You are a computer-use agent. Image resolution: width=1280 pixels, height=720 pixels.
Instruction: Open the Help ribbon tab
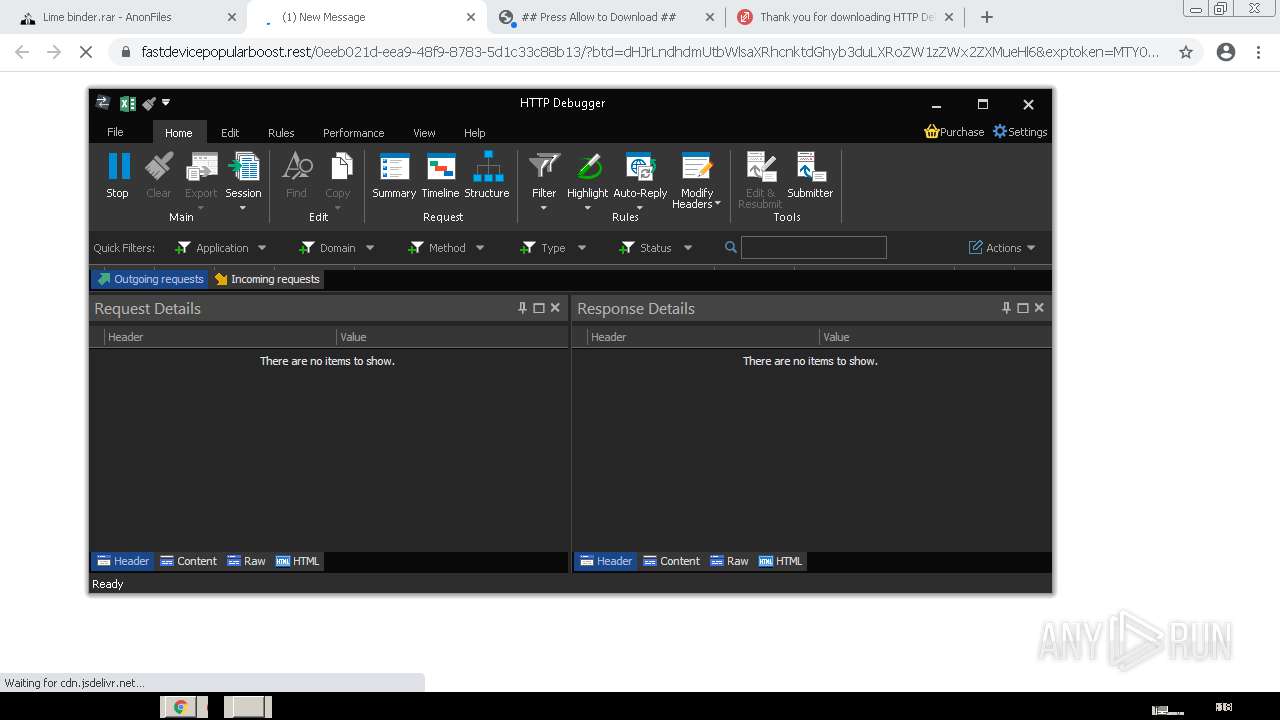[x=474, y=132]
